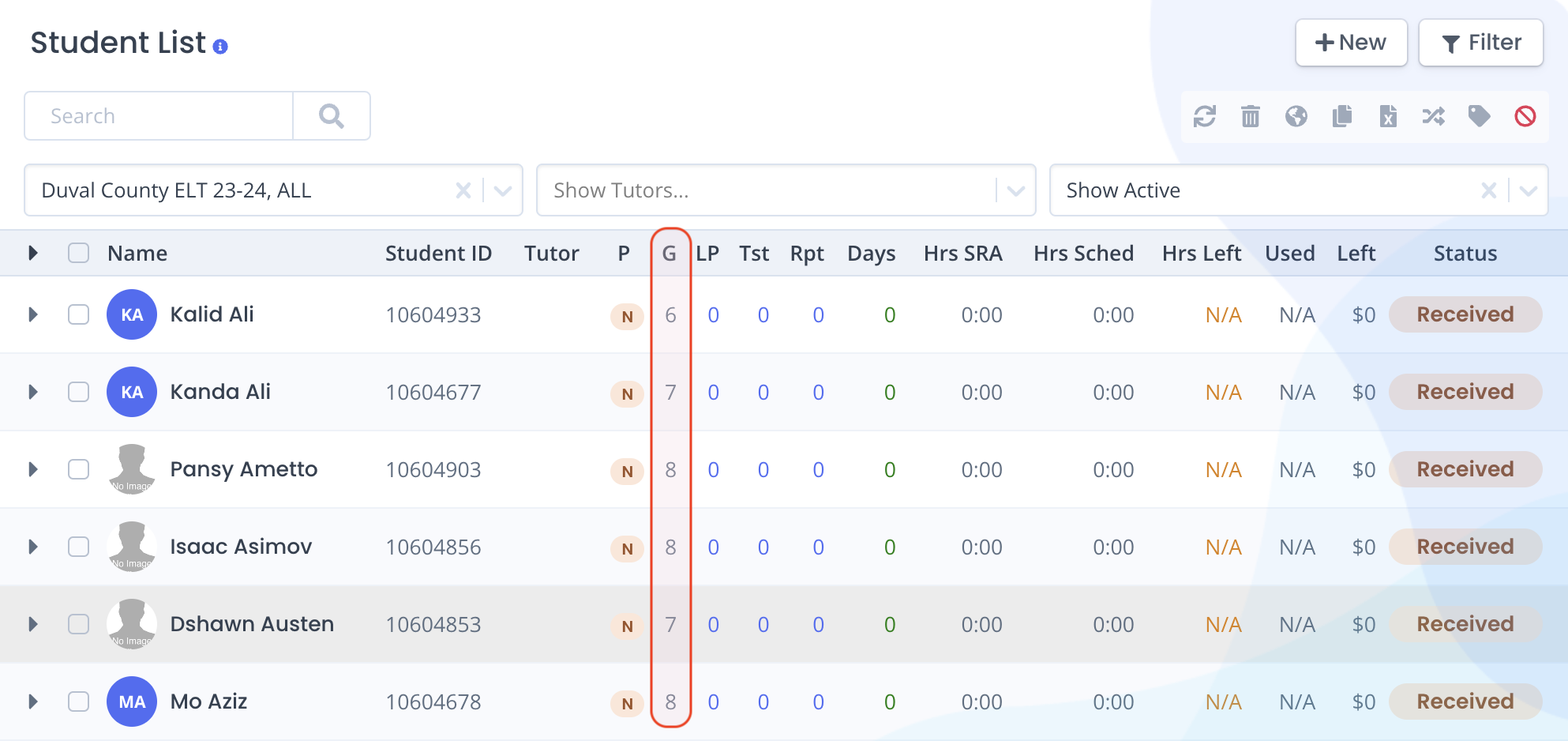This screenshot has width=1568, height=741.
Task: Sort by Student ID column header
Action: pyautogui.click(x=438, y=254)
